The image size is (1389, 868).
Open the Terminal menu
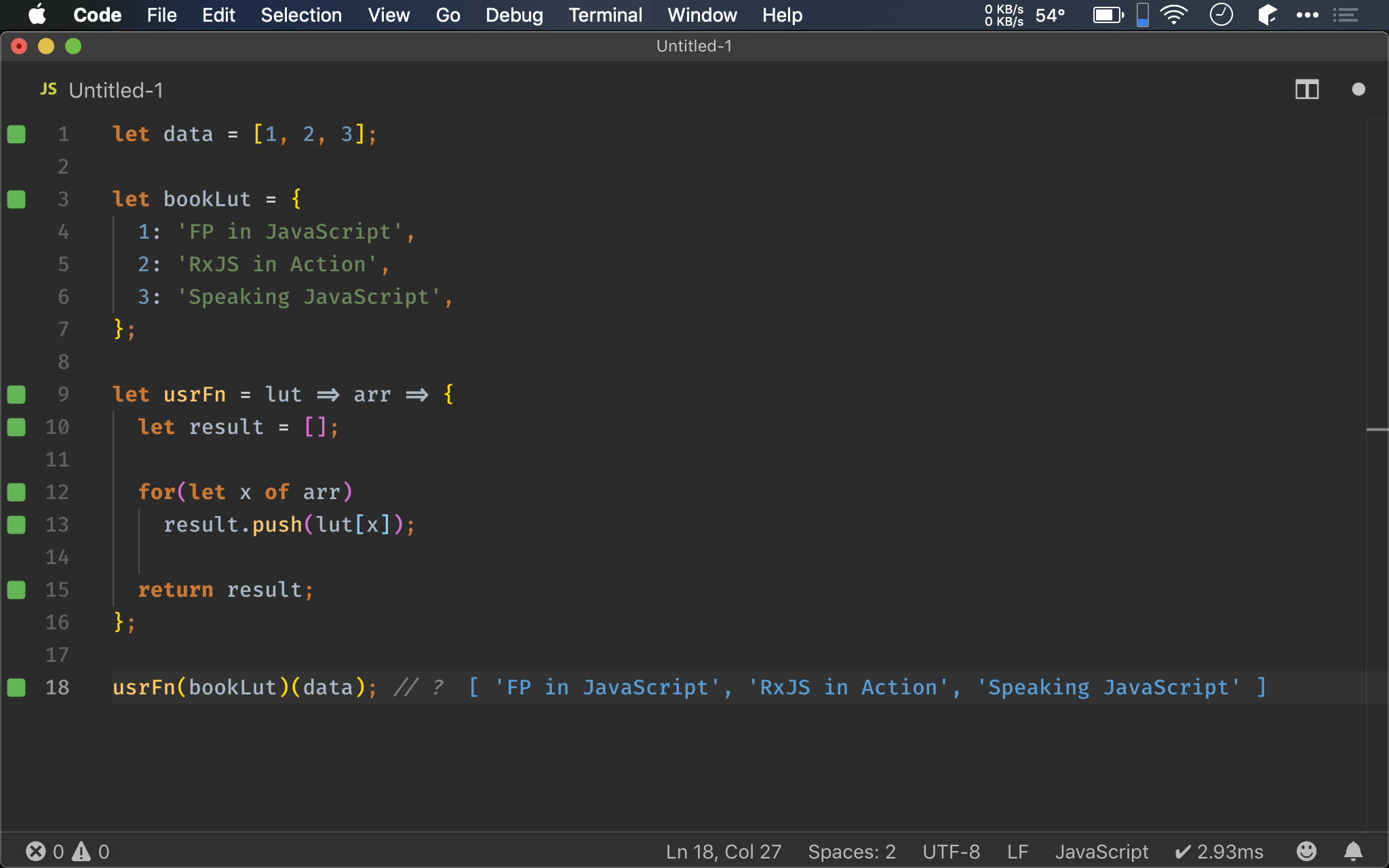605,15
